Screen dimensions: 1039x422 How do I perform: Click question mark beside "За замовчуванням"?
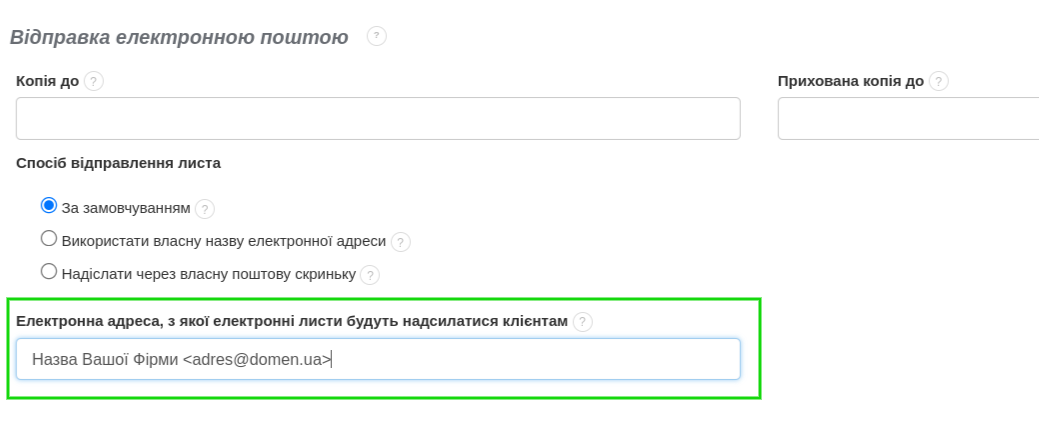205,209
